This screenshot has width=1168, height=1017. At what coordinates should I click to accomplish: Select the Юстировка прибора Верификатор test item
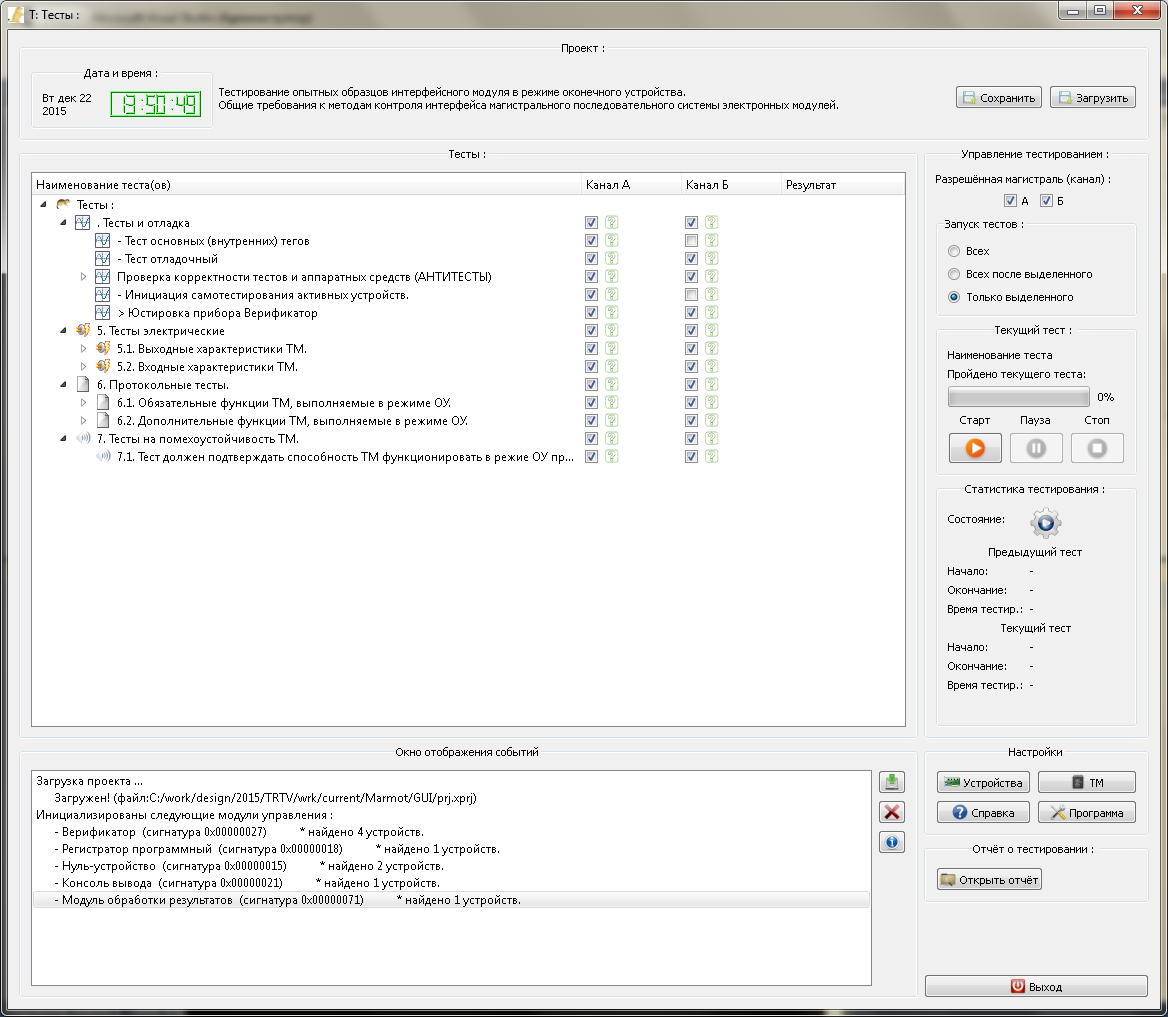pos(217,313)
